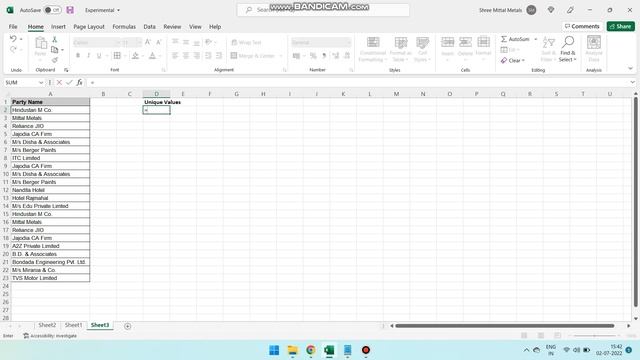The image size is (640, 360).
Task: Click the Font Color icon
Action: (152, 56)
